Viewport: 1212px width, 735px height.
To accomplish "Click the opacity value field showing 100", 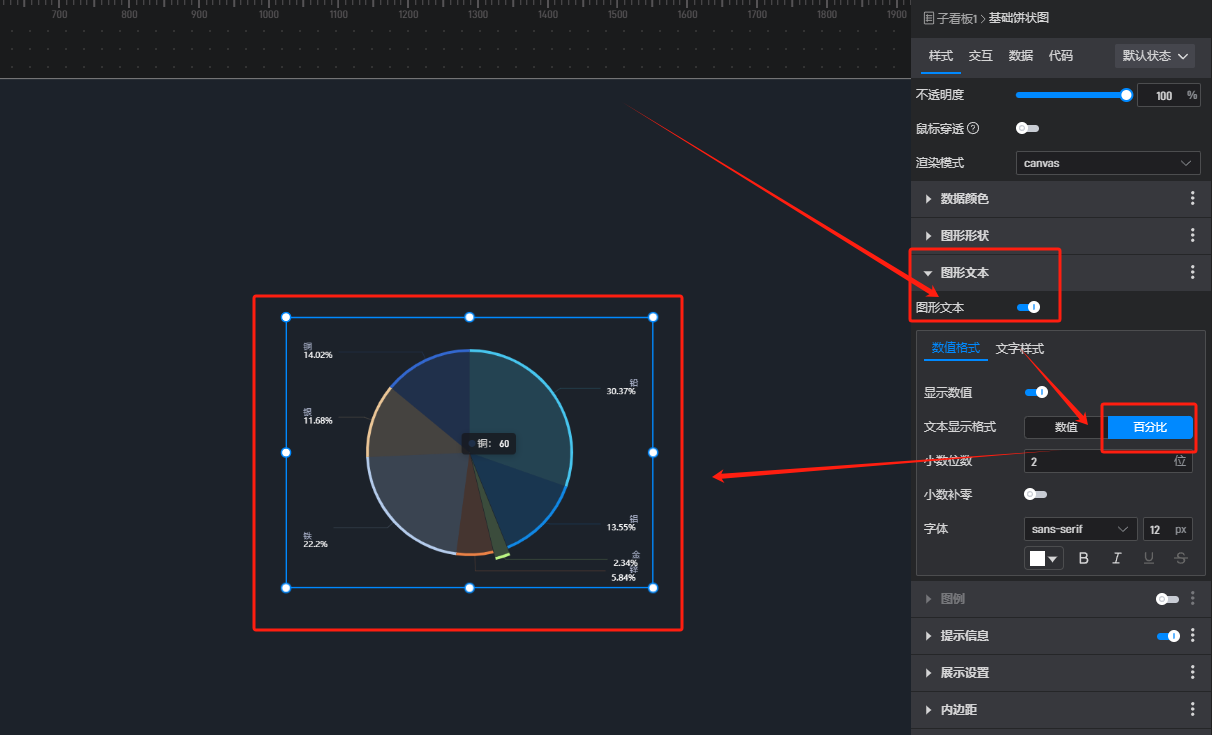I will (1168, 95).
